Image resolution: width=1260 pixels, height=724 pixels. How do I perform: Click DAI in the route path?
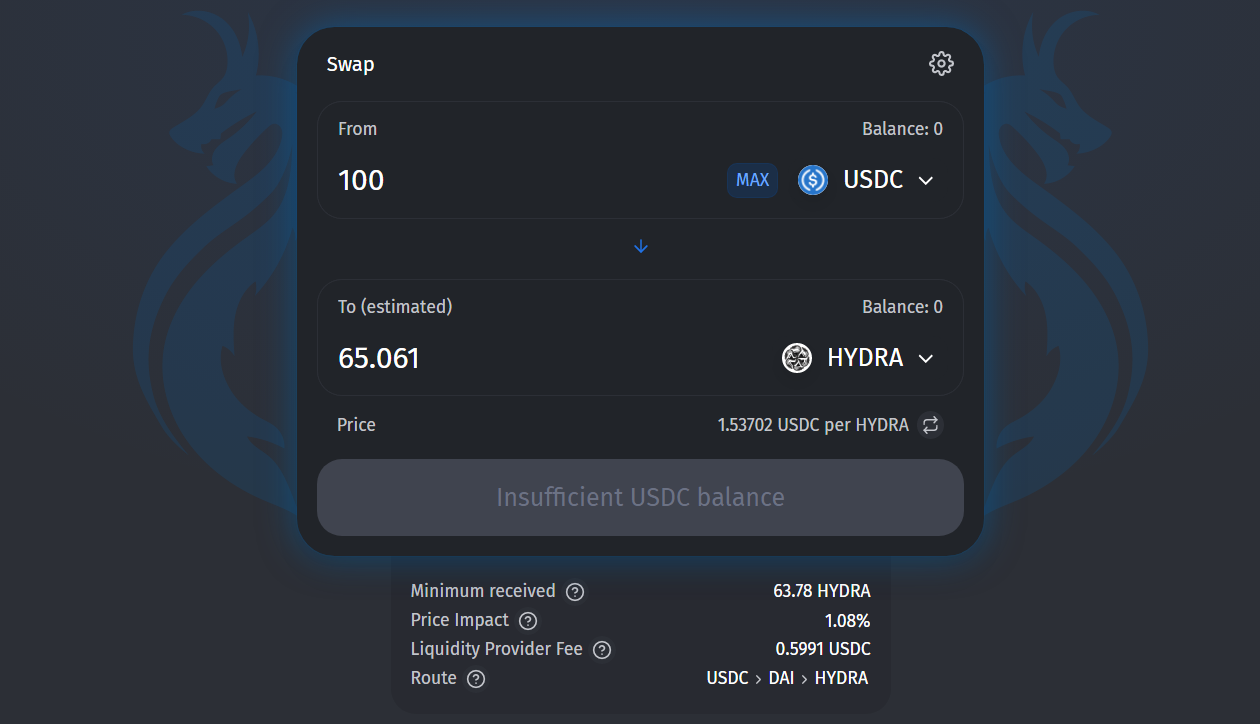click(781, 678)
